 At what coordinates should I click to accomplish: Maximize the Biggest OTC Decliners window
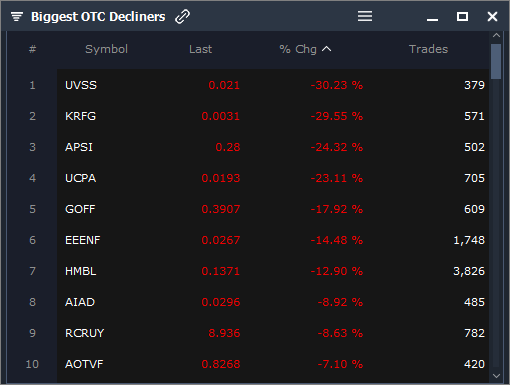point(462,16)
